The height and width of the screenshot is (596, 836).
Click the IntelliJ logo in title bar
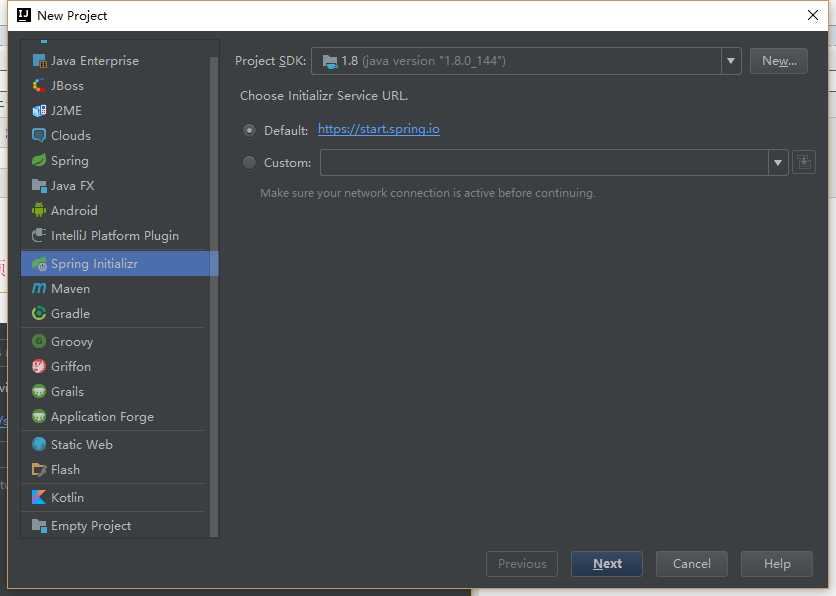click(x=24, y=15)
